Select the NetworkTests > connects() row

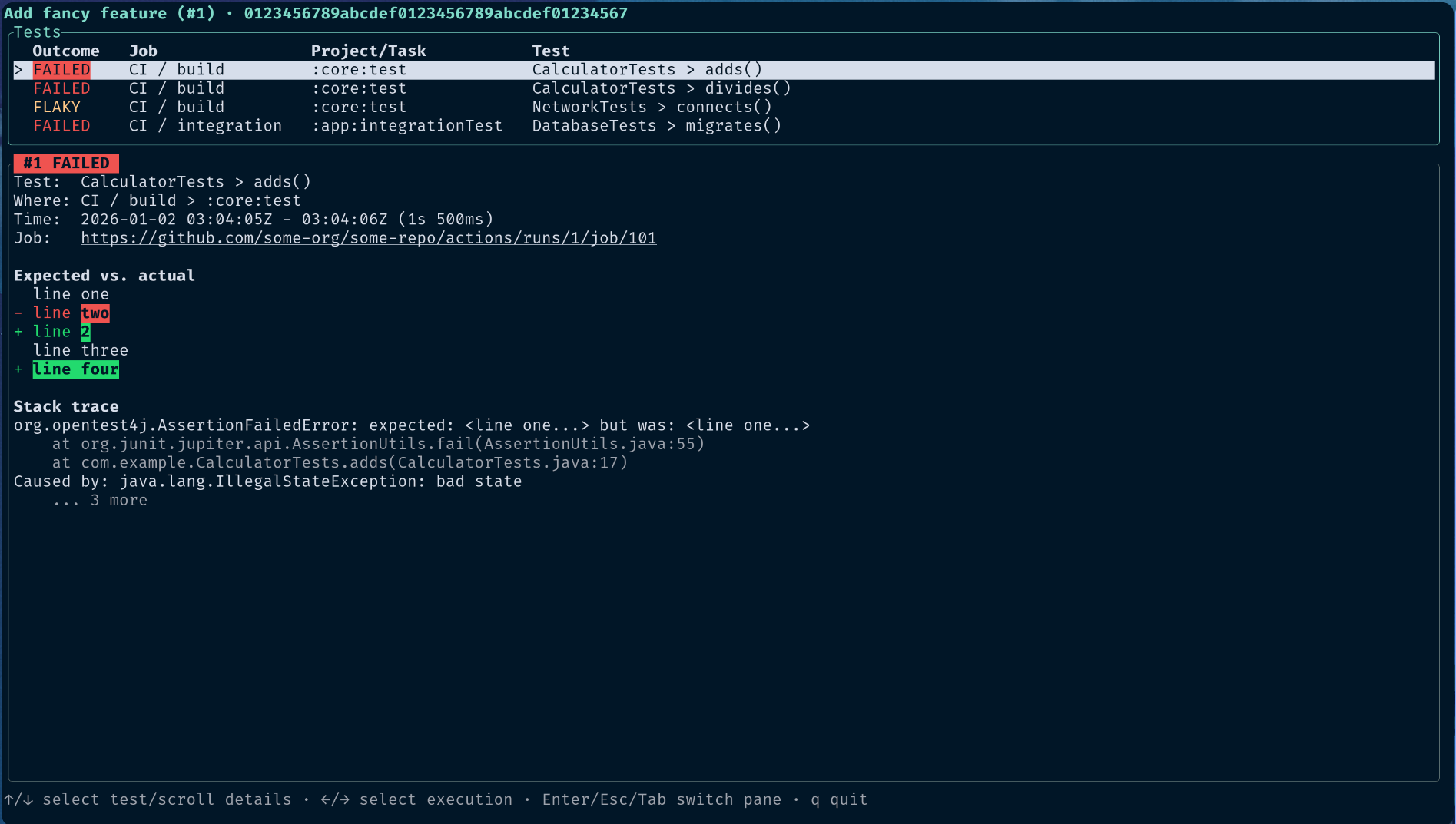[724, 108]
